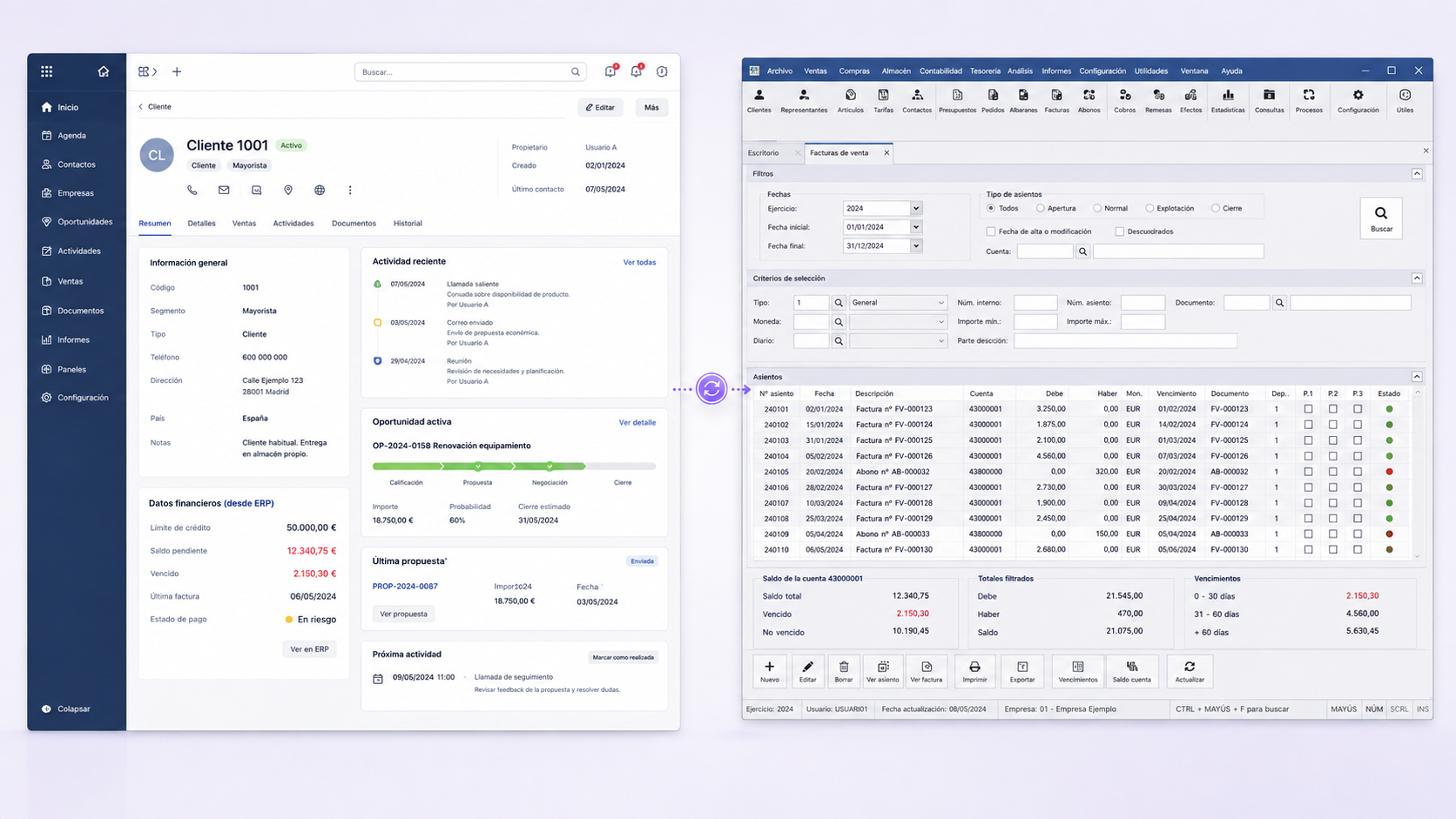This screenshot has width=1456, height=819.
Task: Click the Ver en ERP button
Action: tap(309, 649)
